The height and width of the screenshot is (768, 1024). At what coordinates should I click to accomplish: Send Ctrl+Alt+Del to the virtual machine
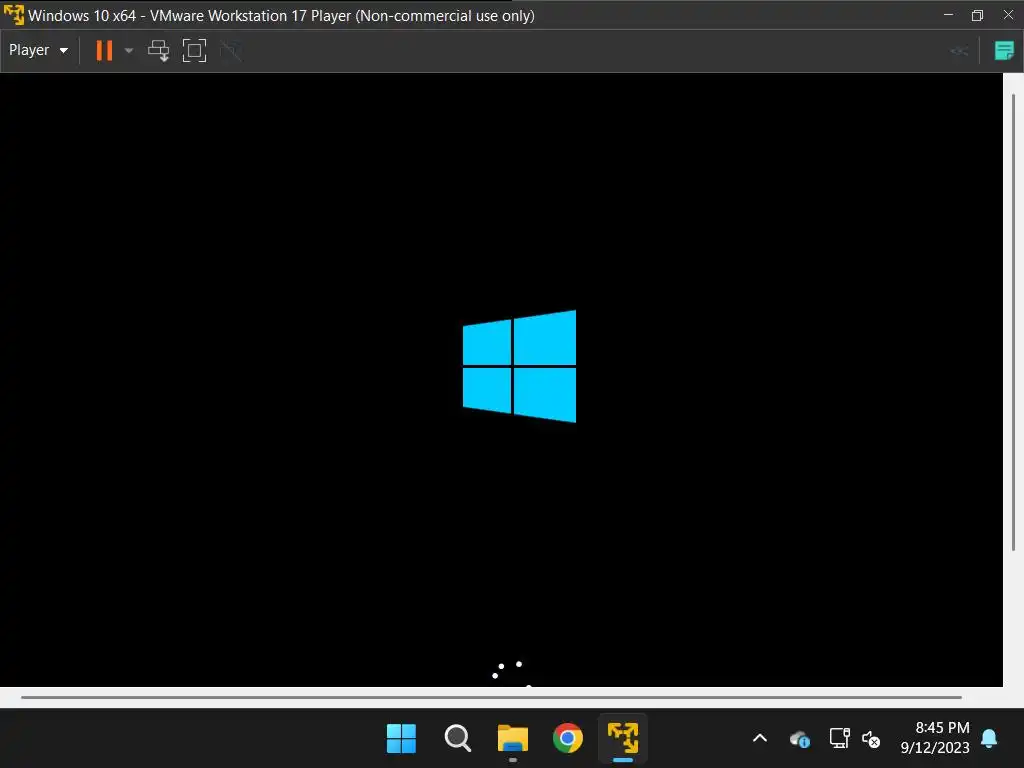(x=159, y=50)
